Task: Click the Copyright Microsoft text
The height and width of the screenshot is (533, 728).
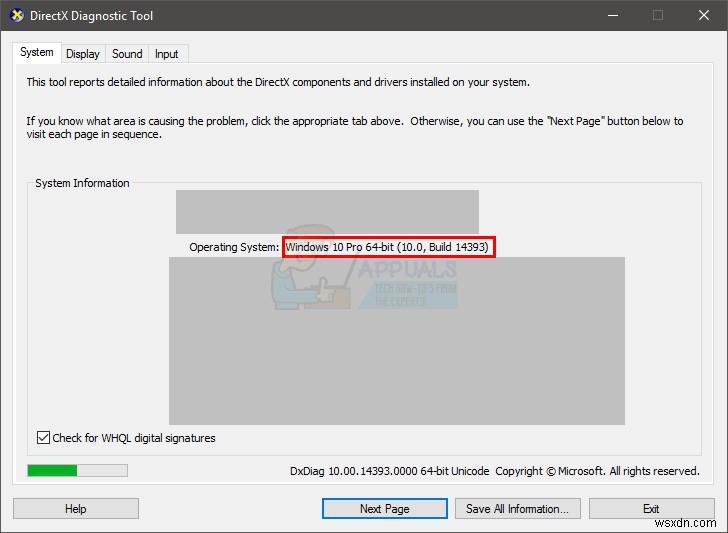Action: point(598,471)
